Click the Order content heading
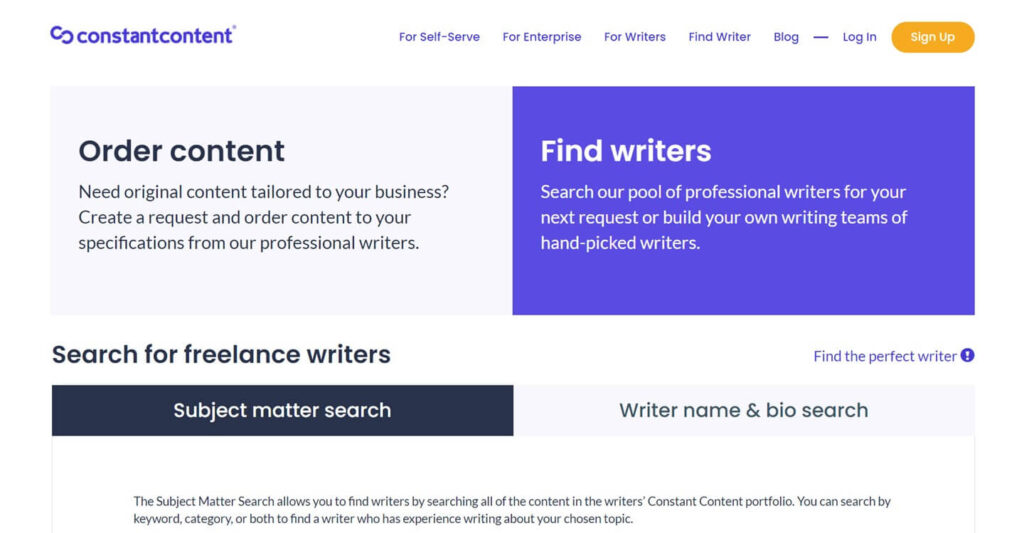Image resolution: width=1024 pixels, height=533 pixels. pyautogui.click(x=182, y=151)
